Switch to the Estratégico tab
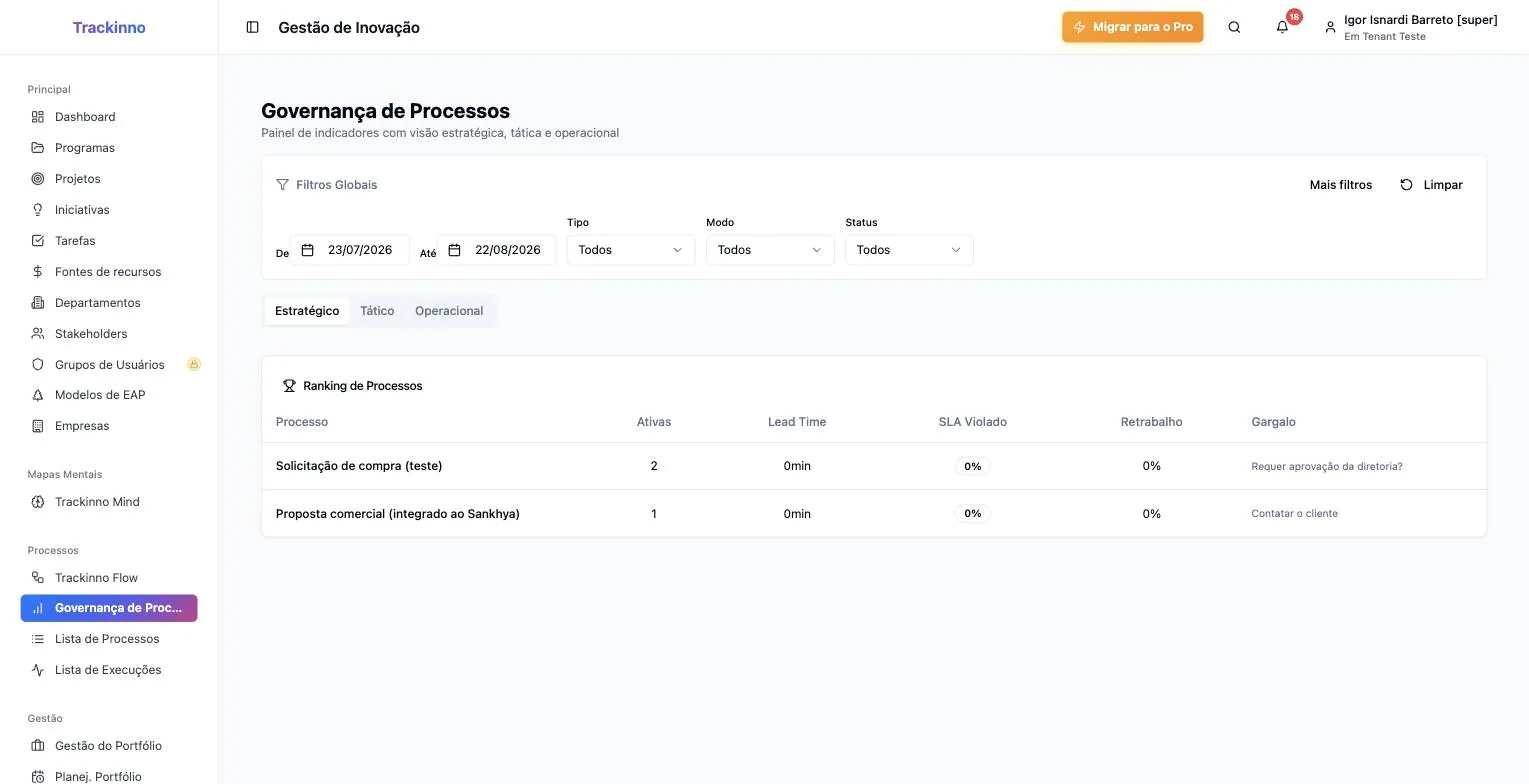 (x=307, y=311)
